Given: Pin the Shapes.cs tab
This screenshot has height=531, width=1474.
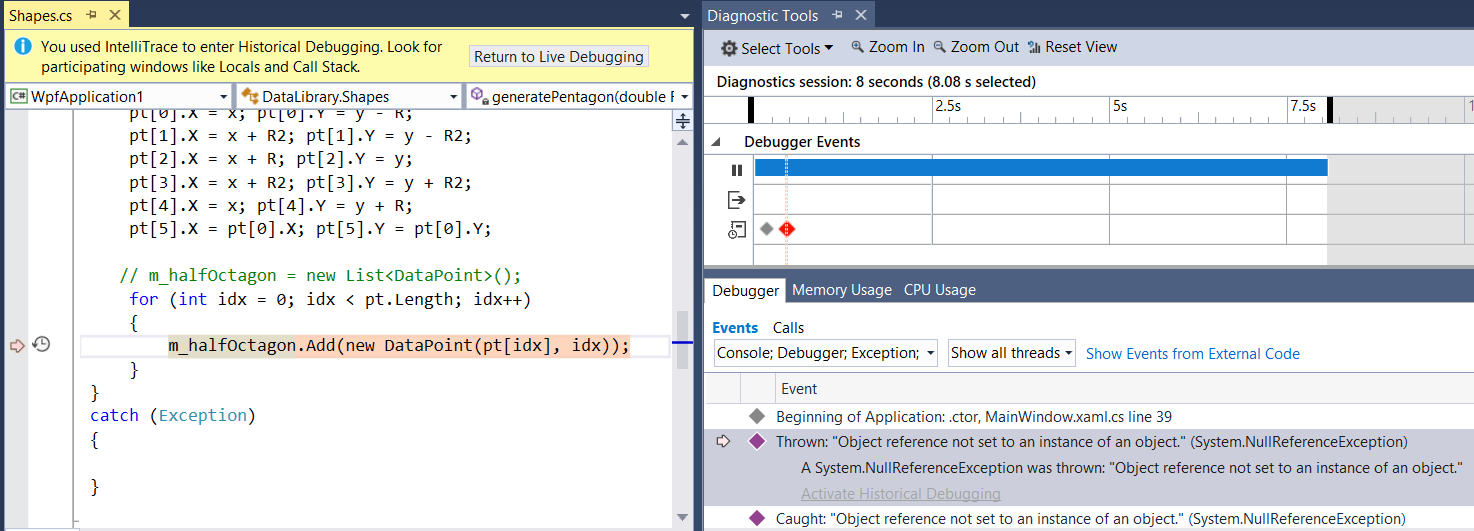Looking at the screenshot, I should click(91, 15).
